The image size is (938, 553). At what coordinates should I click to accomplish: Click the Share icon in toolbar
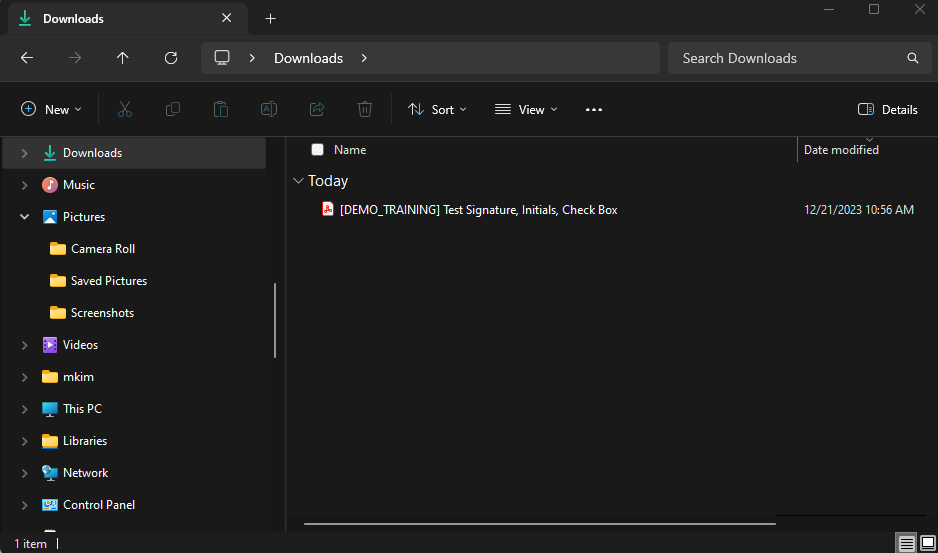[317, 110]
